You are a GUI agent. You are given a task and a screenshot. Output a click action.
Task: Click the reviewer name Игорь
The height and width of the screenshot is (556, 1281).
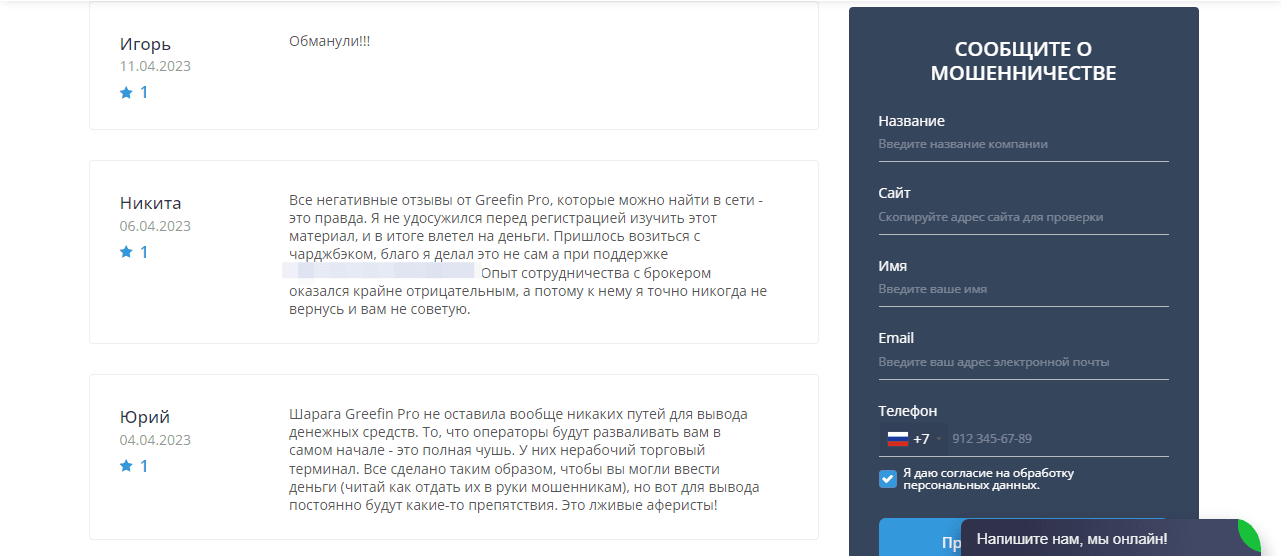145,44
